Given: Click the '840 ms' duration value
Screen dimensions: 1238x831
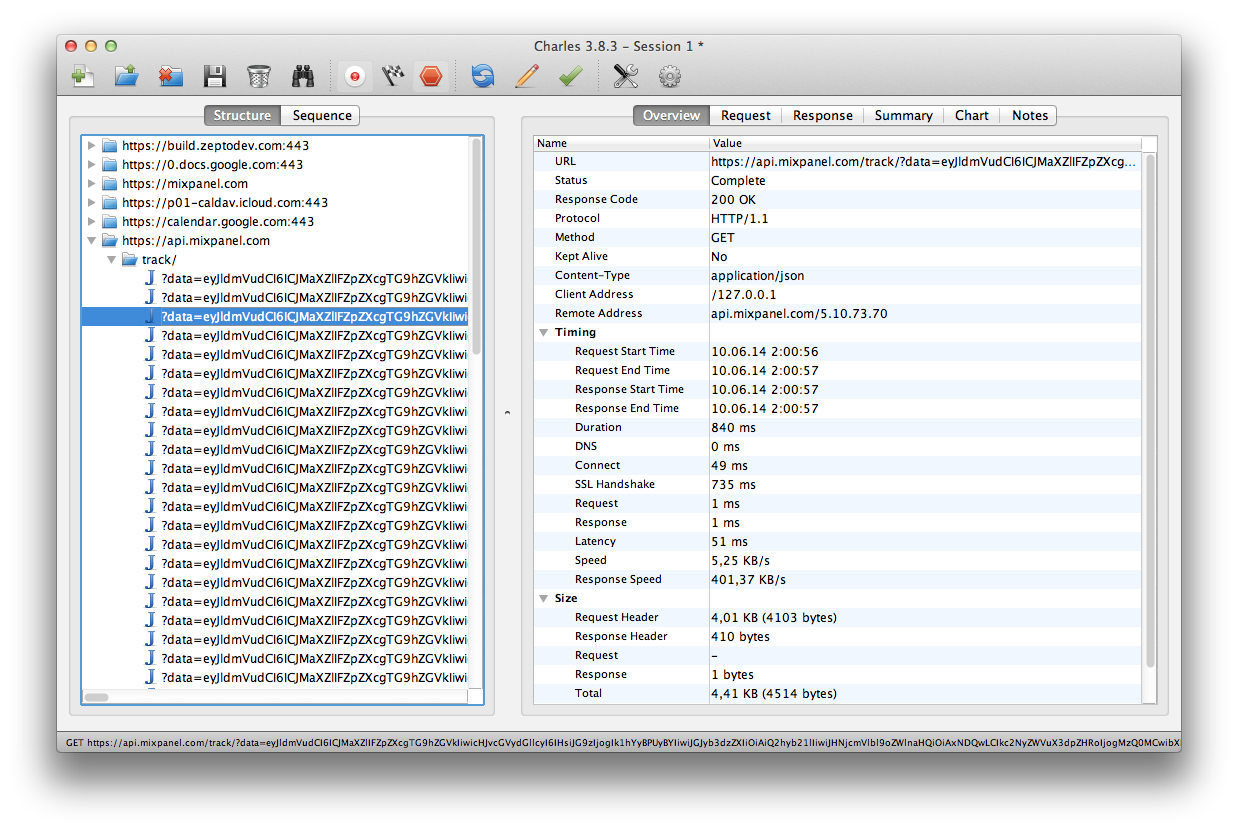Looking at the screenshot, I should pos(733,427).
